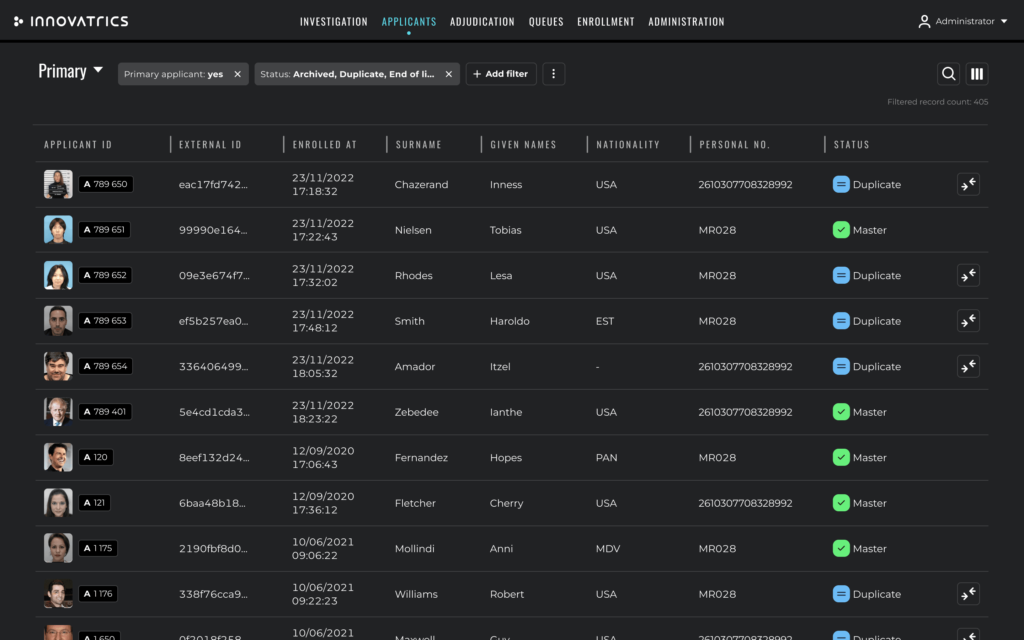Viewport: 1024px width, 640px height.
Task: Click Chazerand's photo thumbnail
Action: point(58,184)
